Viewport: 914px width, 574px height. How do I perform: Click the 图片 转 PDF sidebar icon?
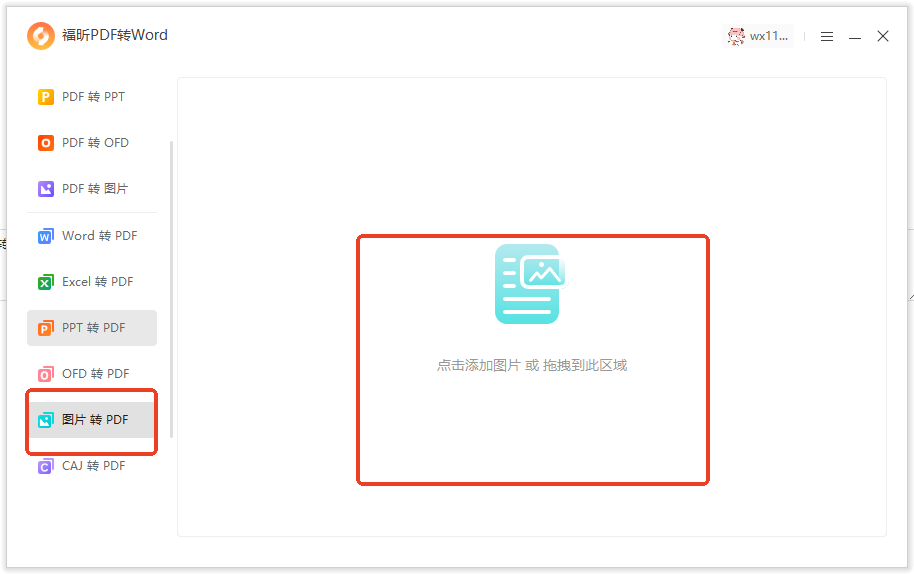tap(45, 420)
